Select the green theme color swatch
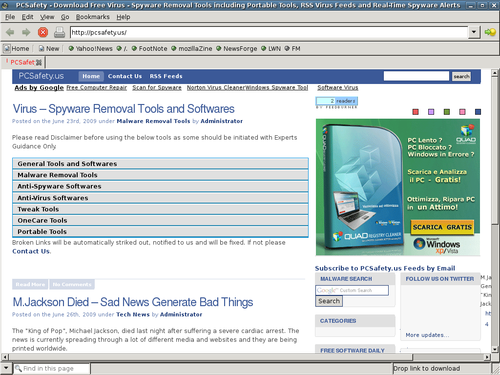The height and width of the screenshot is (375, 500). [447, 112]
